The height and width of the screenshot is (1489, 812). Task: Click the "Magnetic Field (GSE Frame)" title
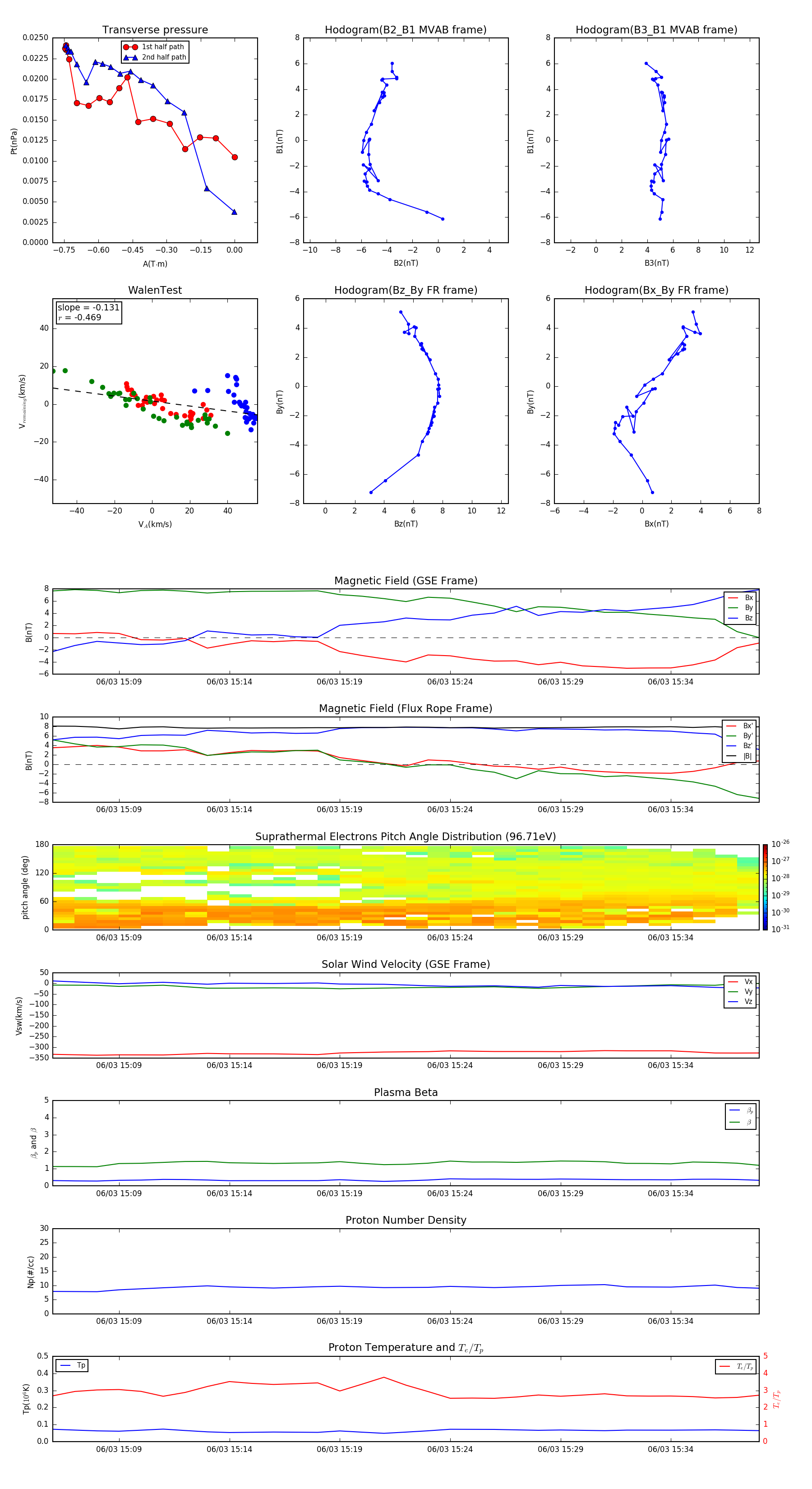[406, 581]
